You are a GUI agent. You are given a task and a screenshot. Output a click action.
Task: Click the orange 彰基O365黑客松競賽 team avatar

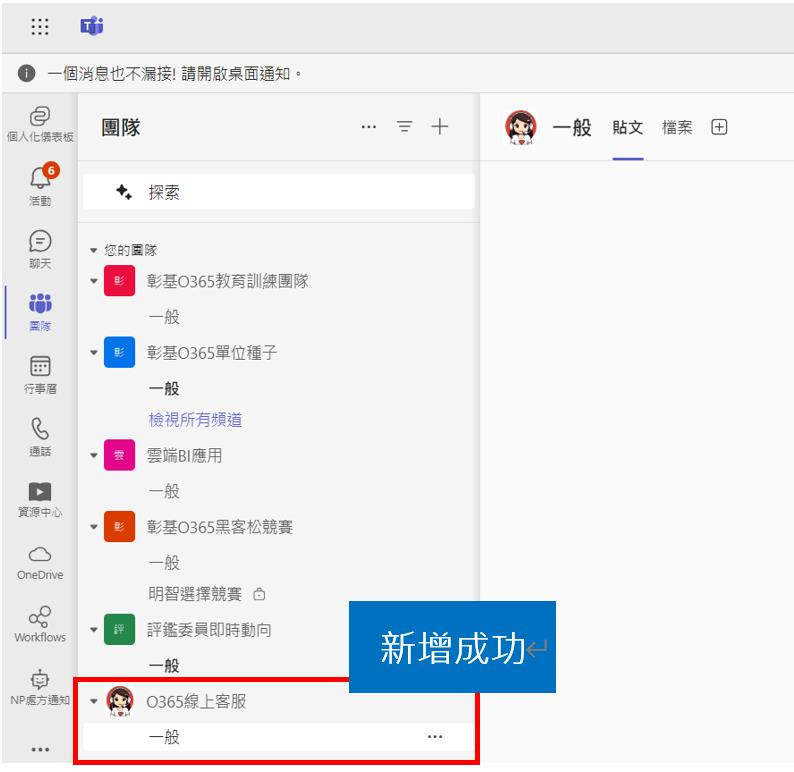pos(120,526)
